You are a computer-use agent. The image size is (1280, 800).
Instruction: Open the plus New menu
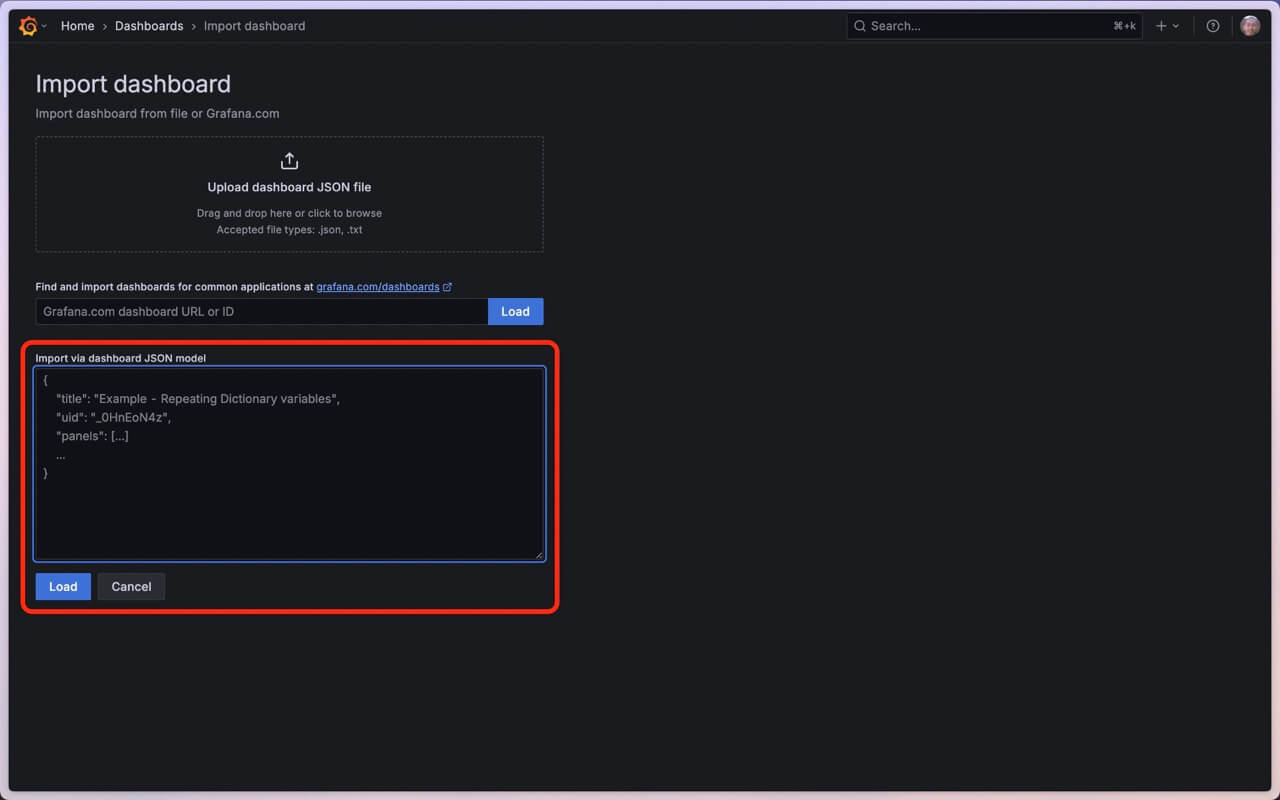[1167, 26]
